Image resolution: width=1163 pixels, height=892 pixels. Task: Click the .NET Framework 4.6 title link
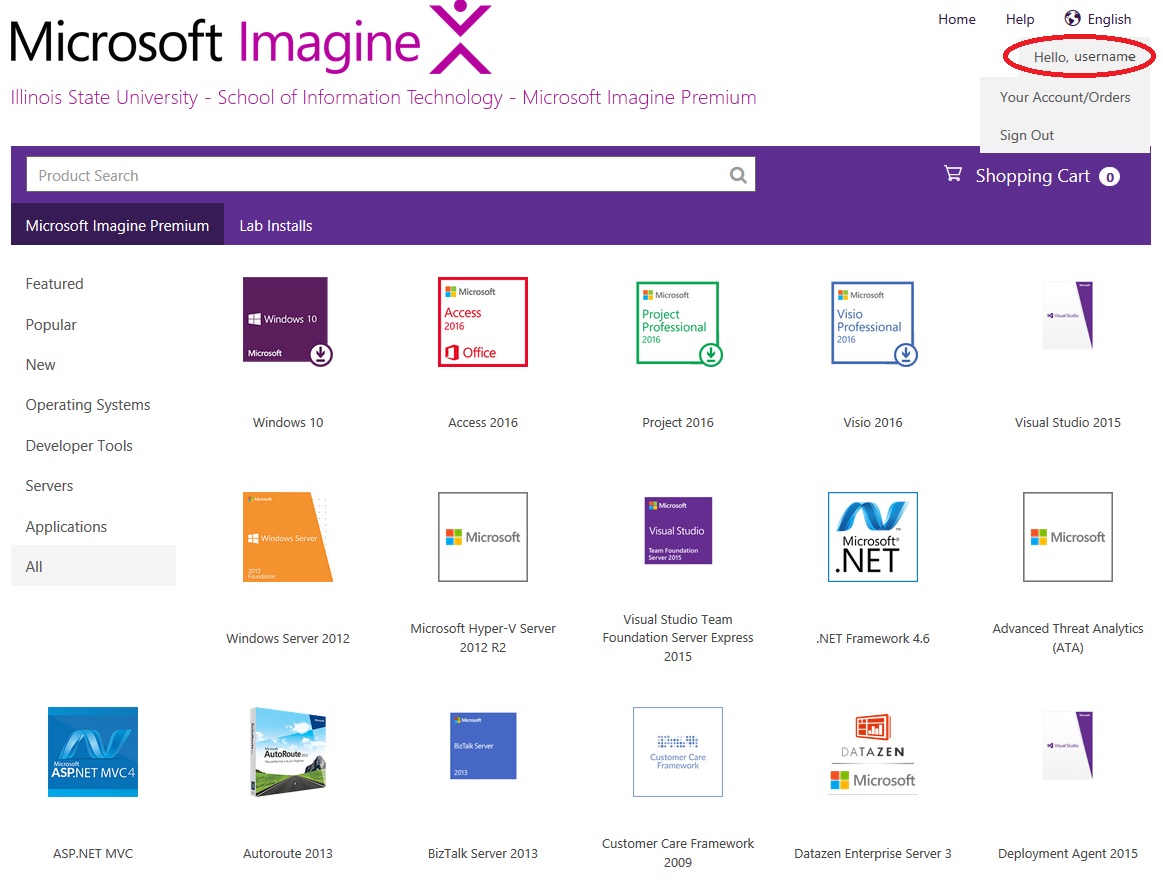click(873, 638)
